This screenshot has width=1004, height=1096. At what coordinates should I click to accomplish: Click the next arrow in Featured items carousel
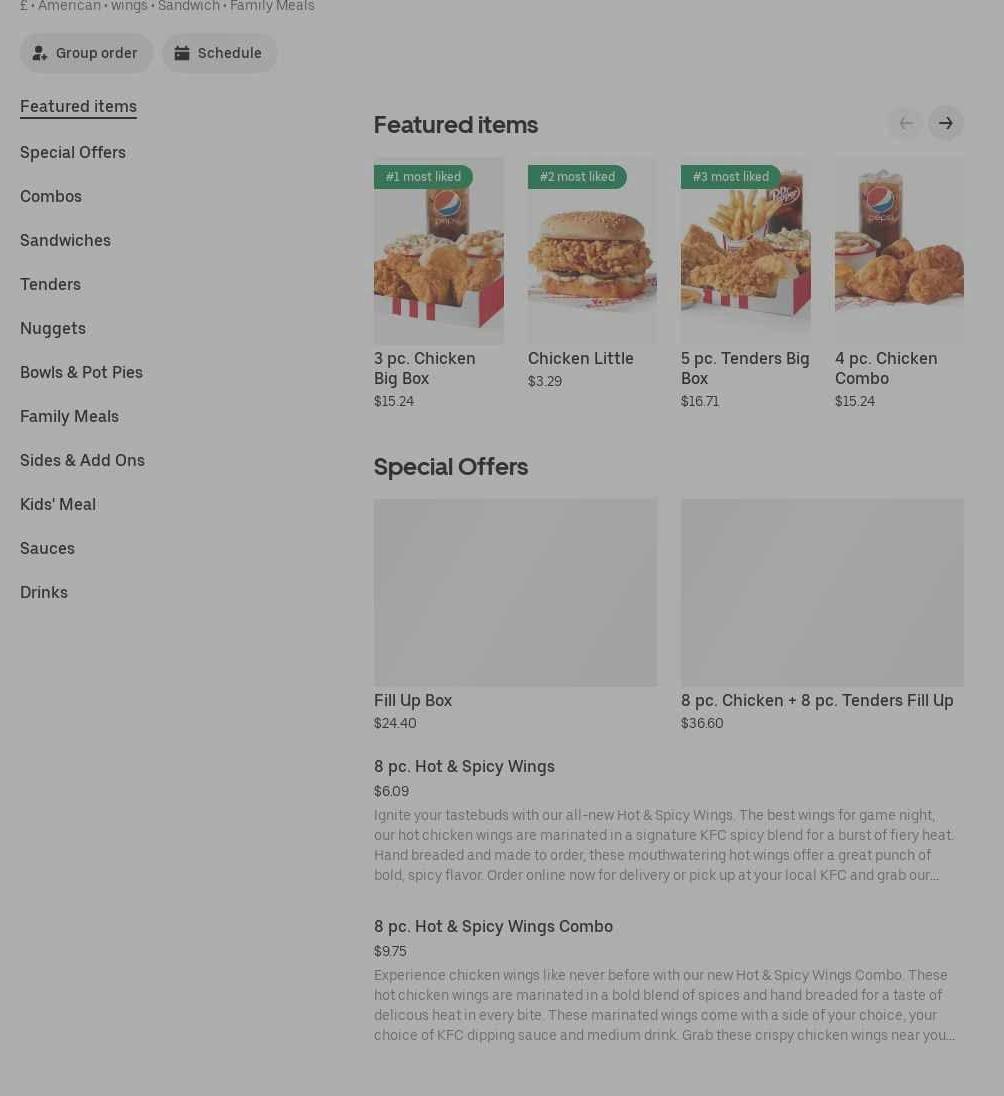click(945, 123)
